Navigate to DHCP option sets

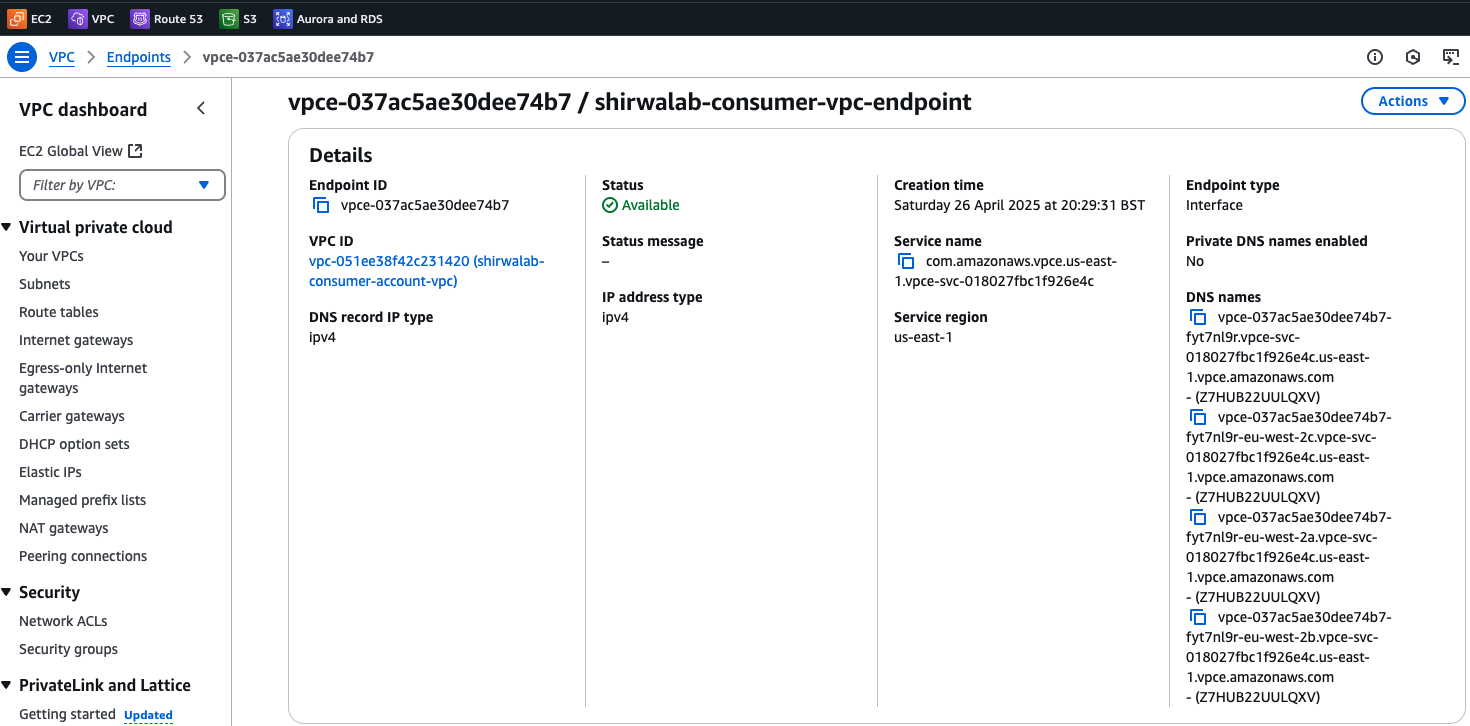(74, 444)
